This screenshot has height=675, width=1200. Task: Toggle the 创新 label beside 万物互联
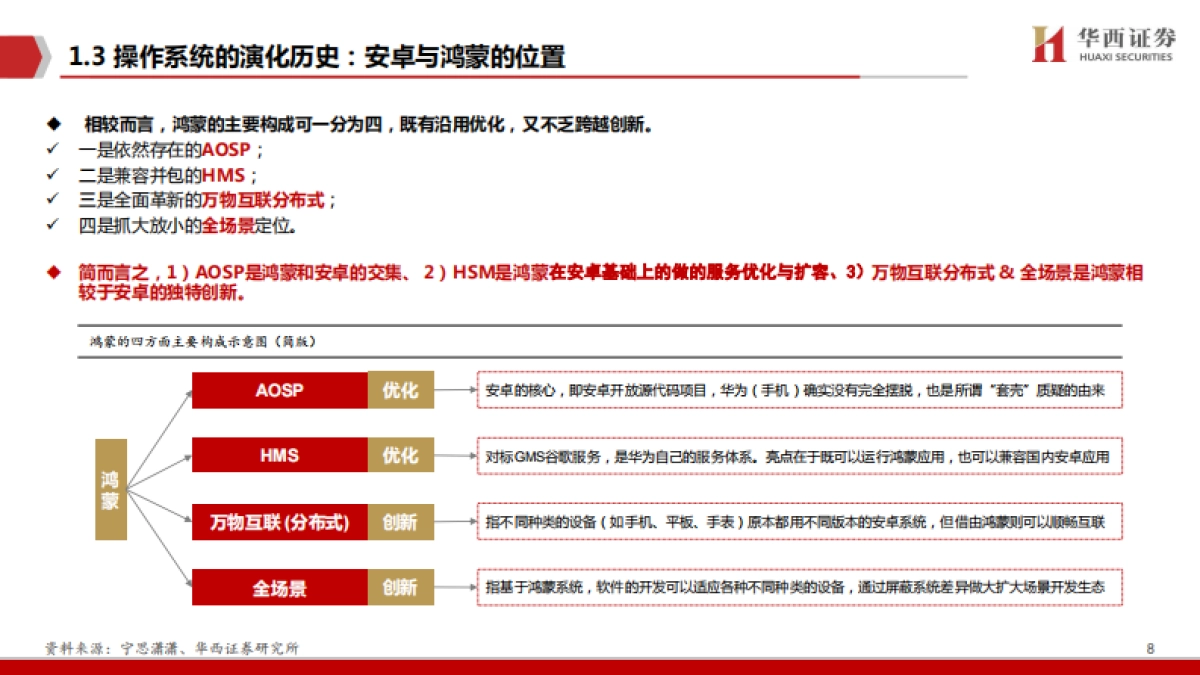(x=402, y=522)
